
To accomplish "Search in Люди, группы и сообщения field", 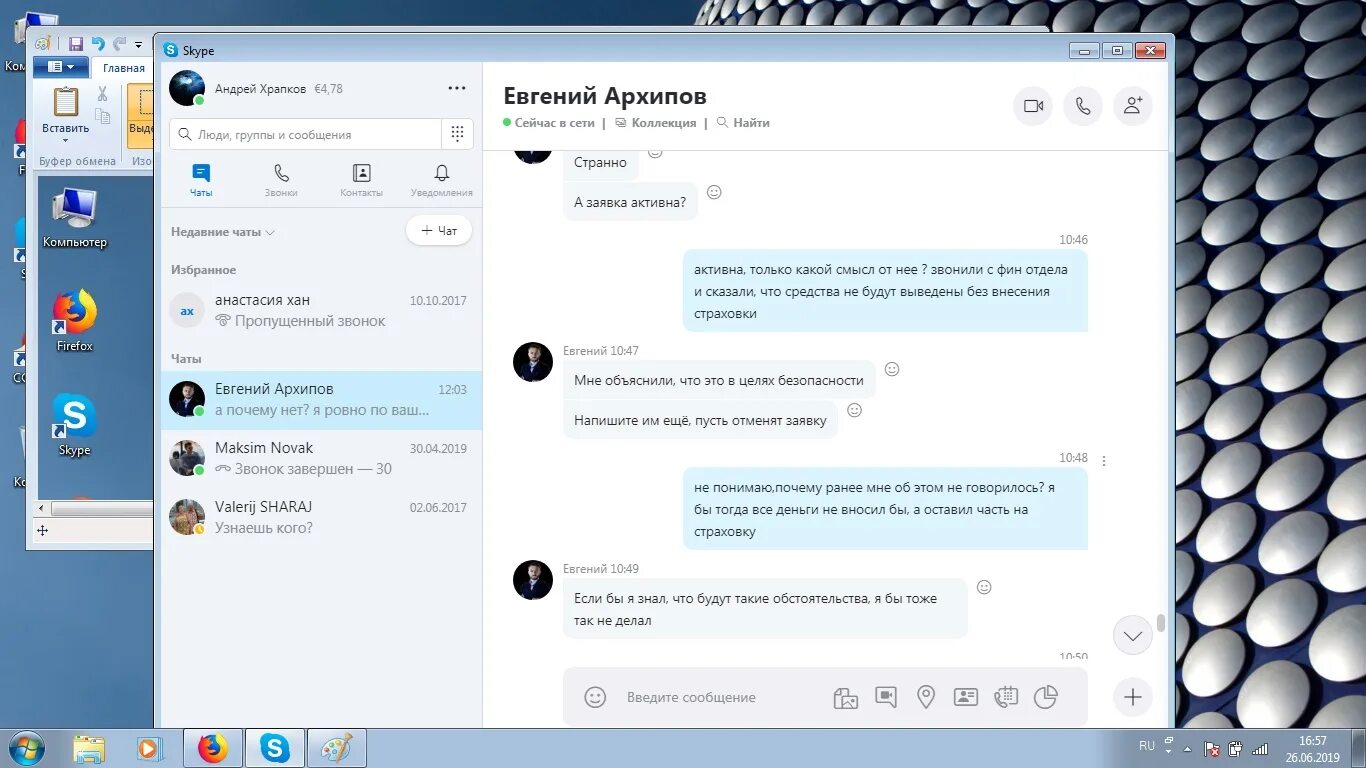I will click(306, 134).
